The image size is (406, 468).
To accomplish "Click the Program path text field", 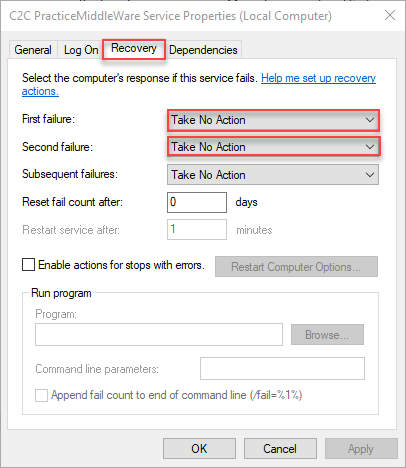I will click(x=159, y=334).
